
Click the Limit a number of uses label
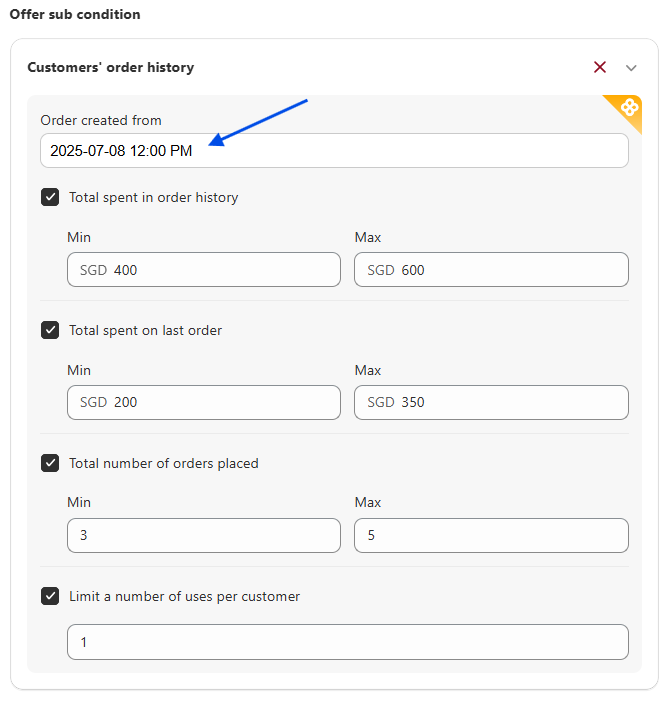(184, 596)
